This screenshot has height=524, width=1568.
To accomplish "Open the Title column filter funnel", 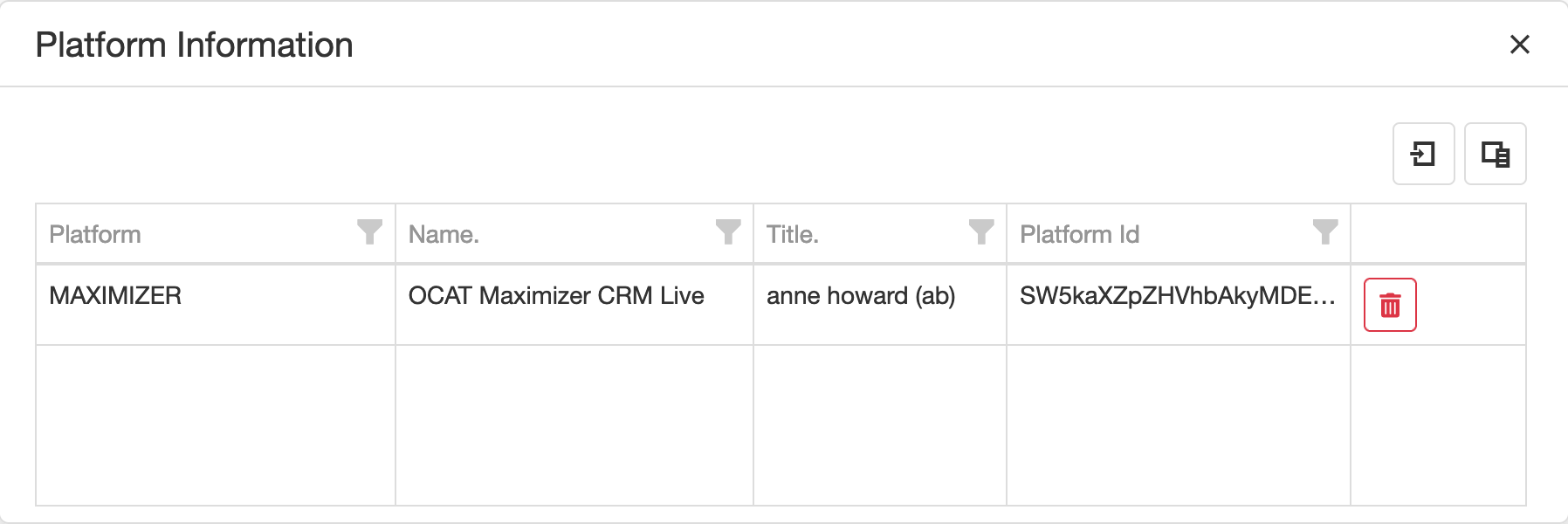I will tap(981, 232).
